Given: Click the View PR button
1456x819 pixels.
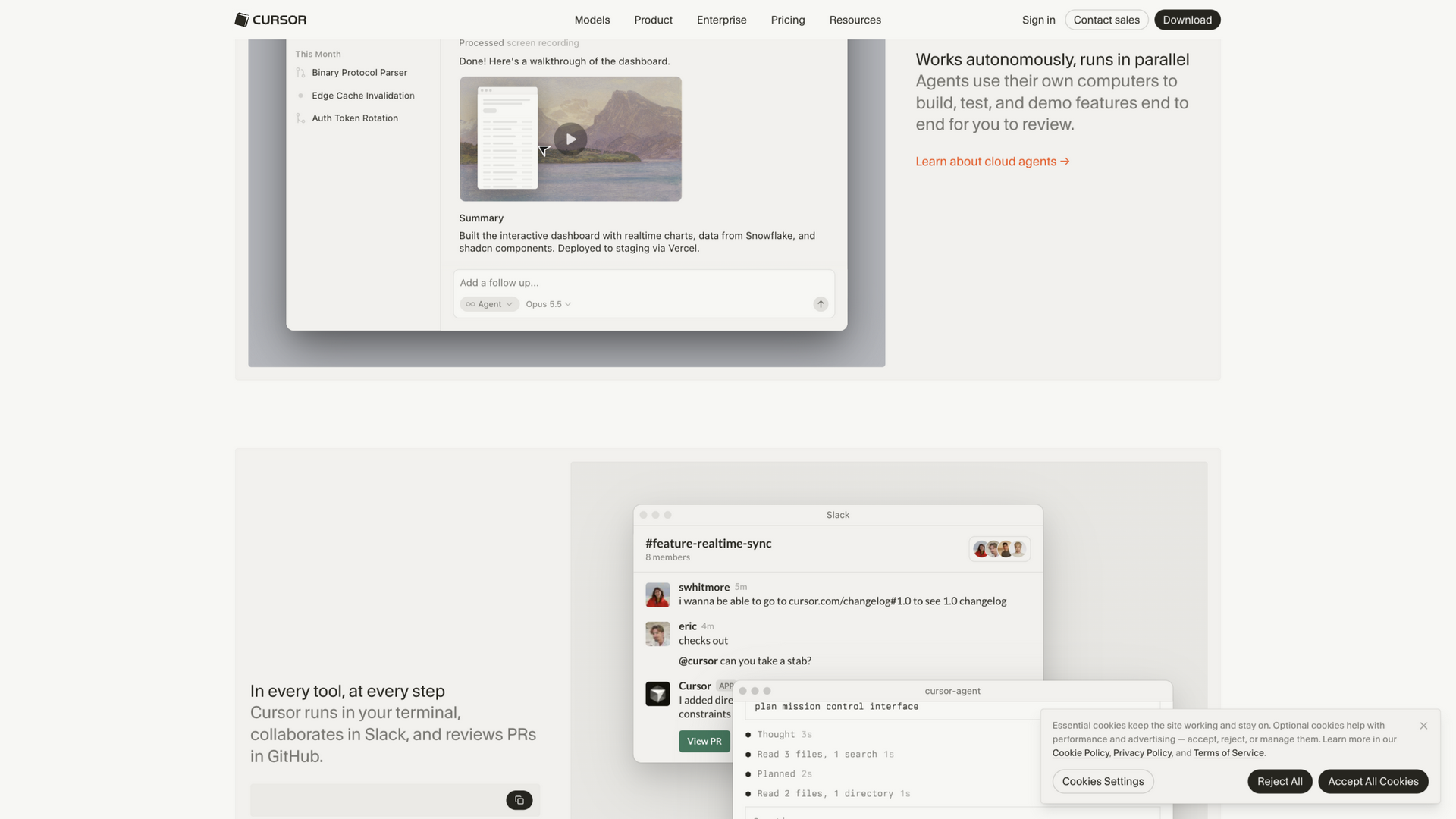Looking at the screenshot, I should pos(704,741).
